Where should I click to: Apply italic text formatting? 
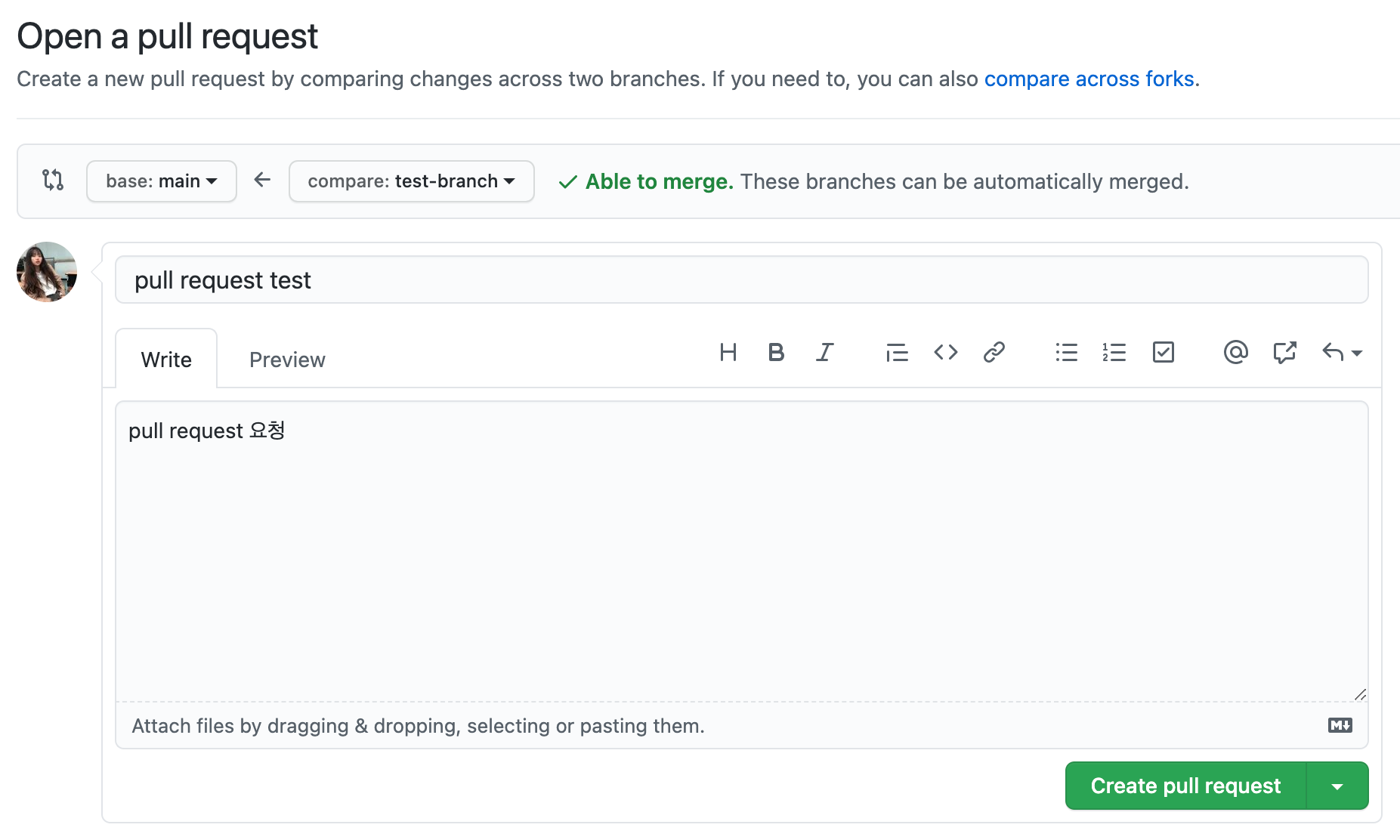pos(824,352)
